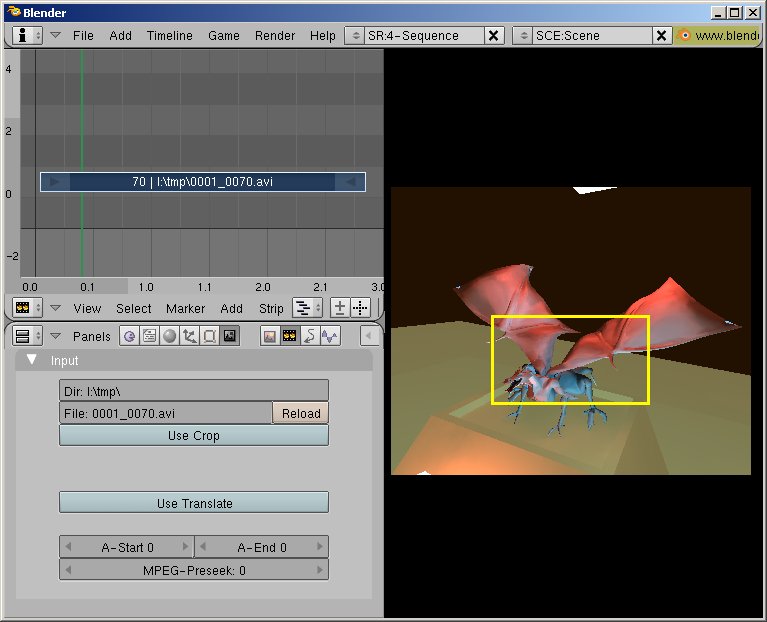Viewport: 767px width, 622px height.
Task: Open the Game menu
Action: pyautogui.click(x=224, y=36)
